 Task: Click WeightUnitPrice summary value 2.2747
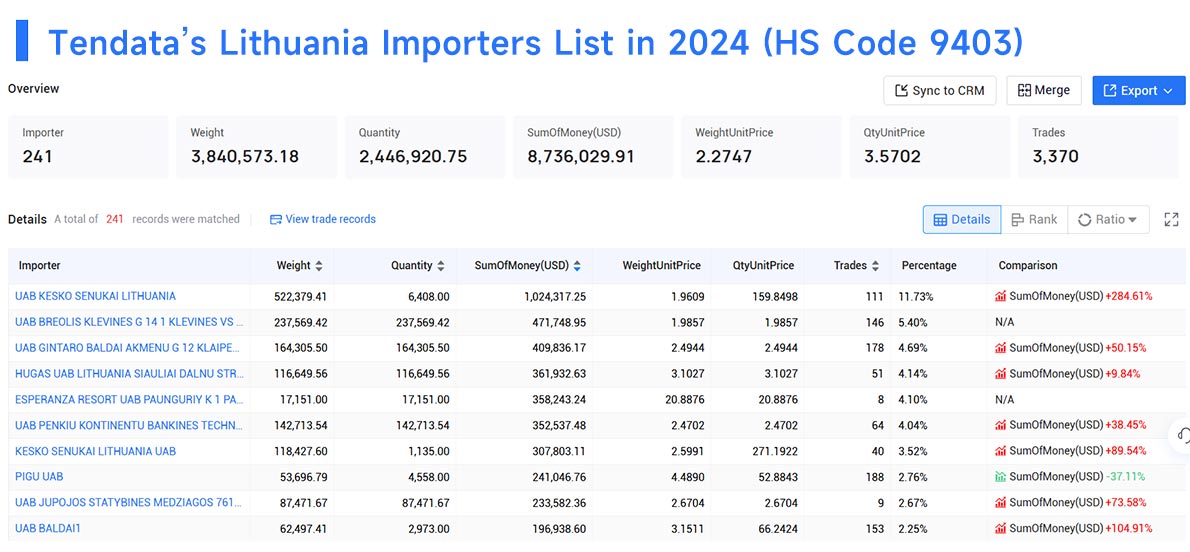click(x=724, y=157)
